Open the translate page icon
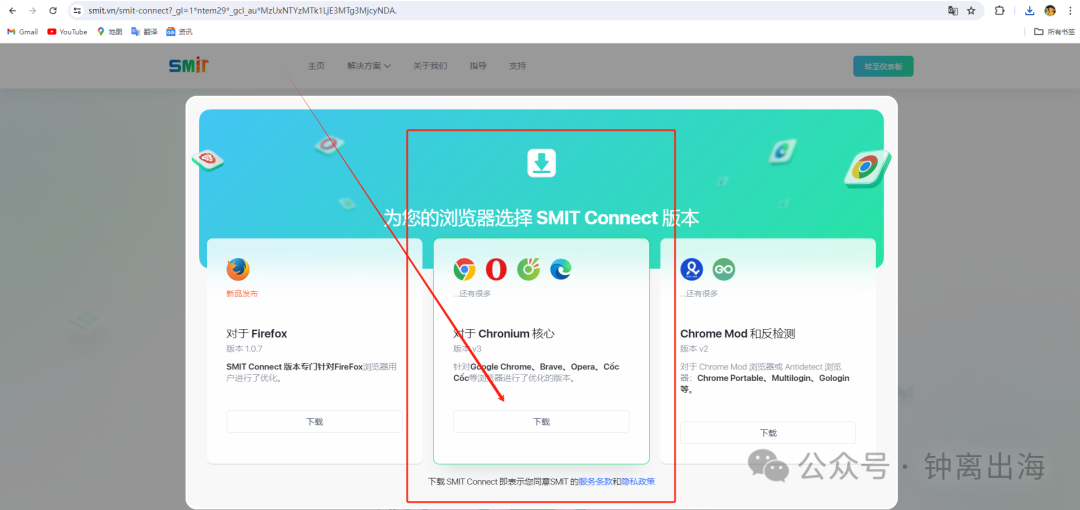This screenshot has width=1080, height=510. (x=953, y=10)
